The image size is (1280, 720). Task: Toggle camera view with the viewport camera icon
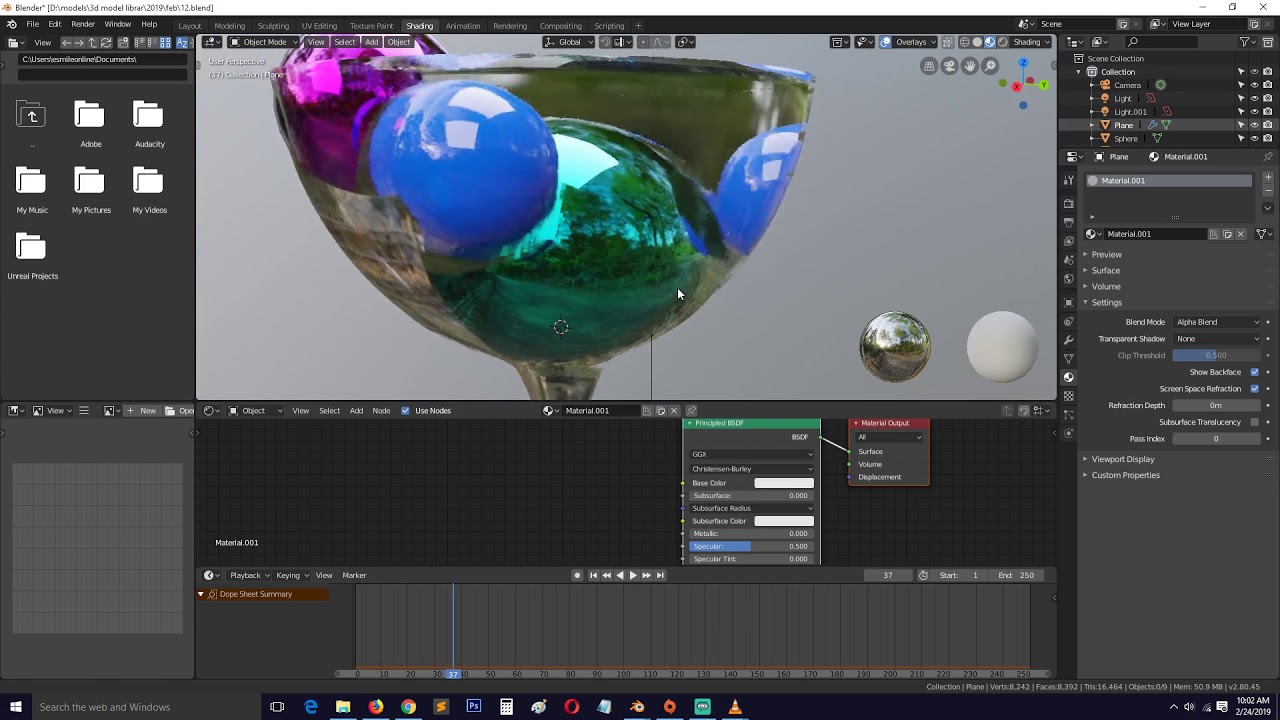pyautogui.click(x=949, y=66)
